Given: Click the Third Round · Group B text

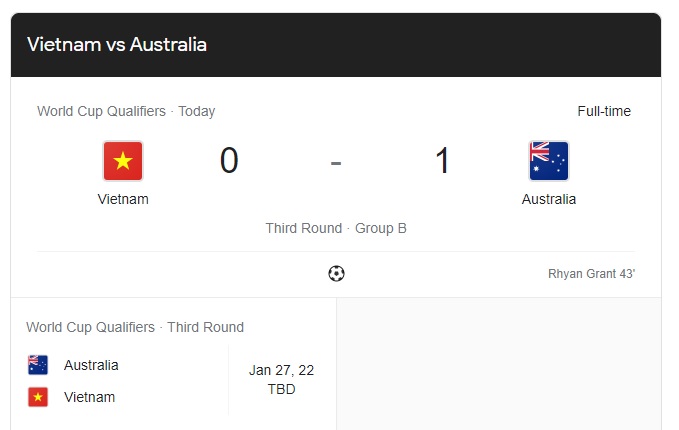Looking at the screenshot, I should [336, 228].
